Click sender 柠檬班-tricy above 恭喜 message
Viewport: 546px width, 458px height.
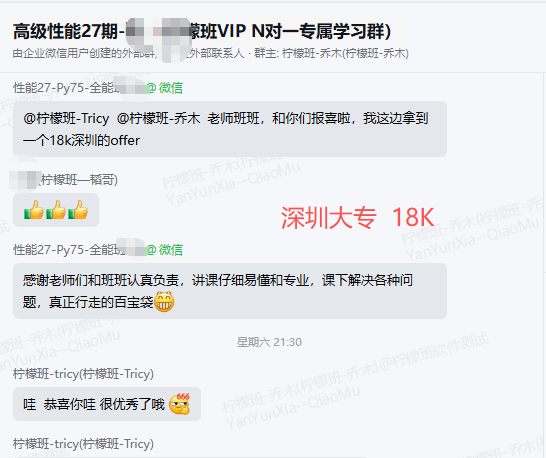click(x=83, y=374)
